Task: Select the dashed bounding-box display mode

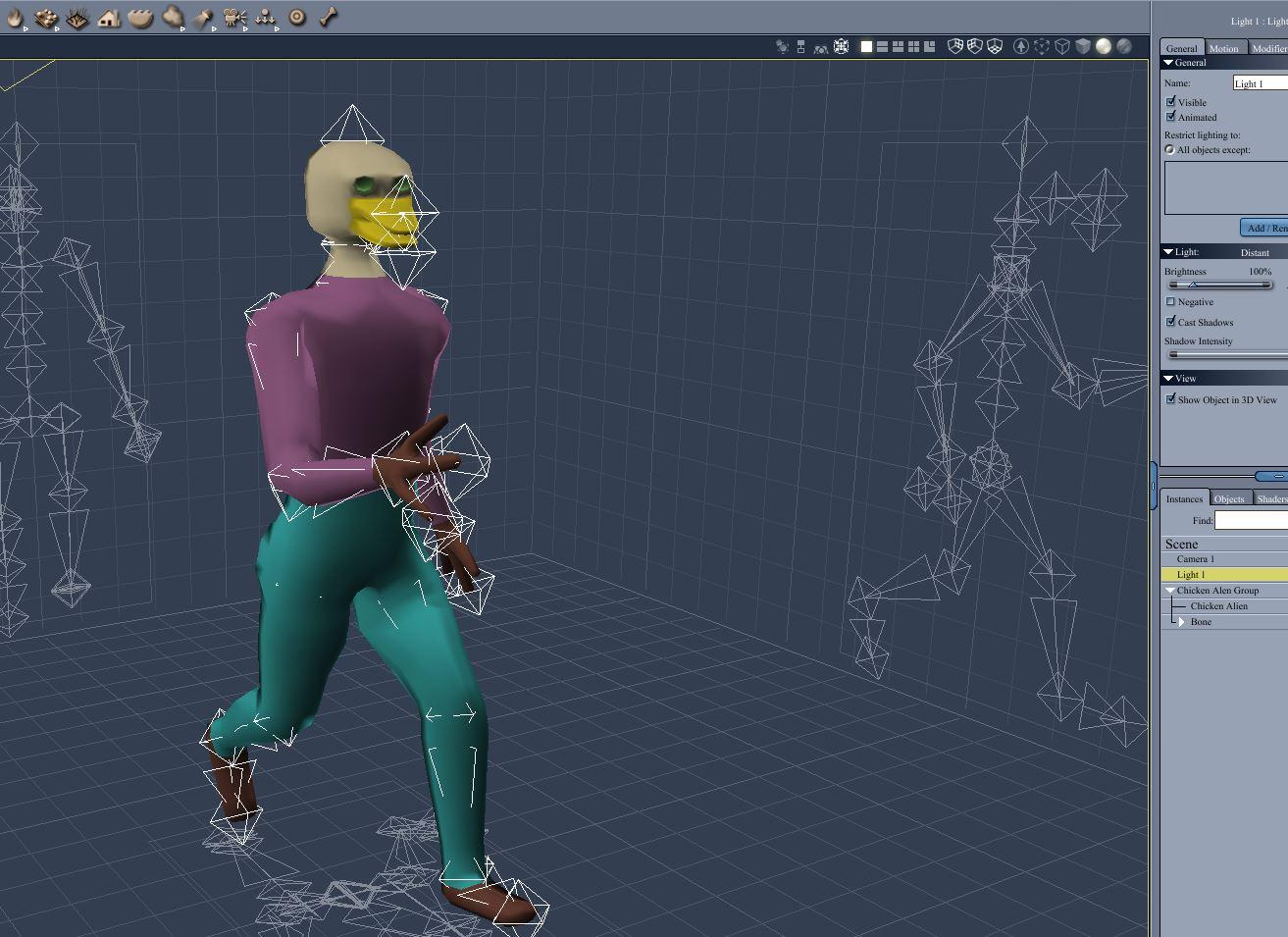Action: pos(1042,46)
